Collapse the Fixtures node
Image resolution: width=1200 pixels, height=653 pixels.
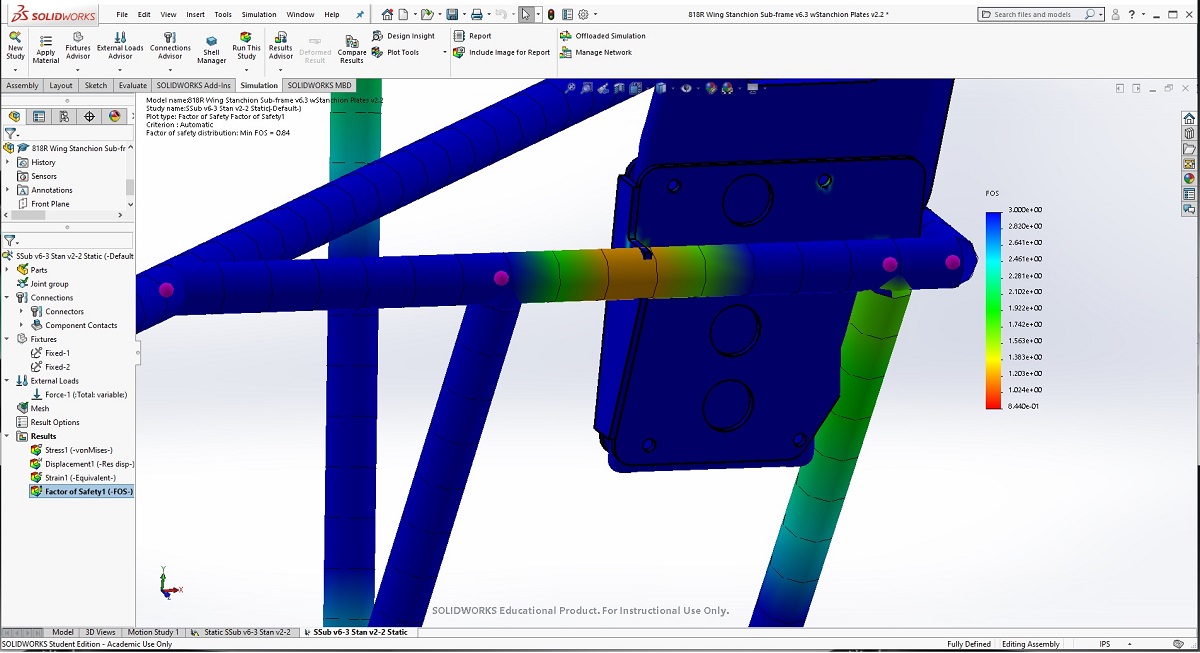(x=8, y=339)
